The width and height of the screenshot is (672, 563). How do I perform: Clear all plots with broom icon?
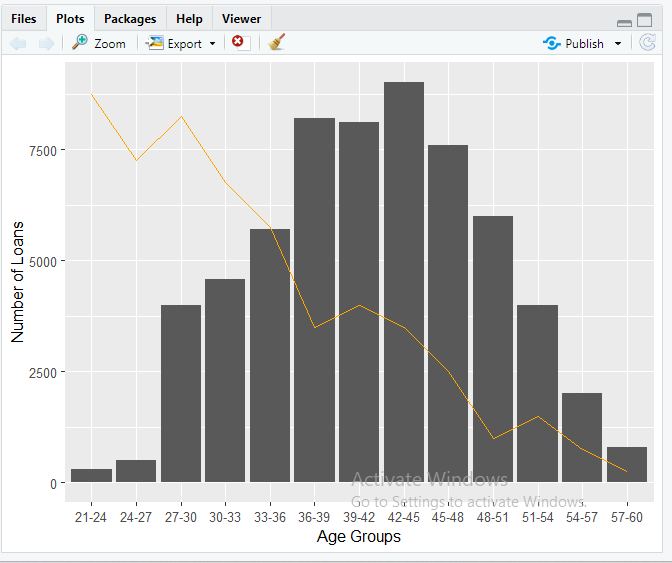[276, 42]
